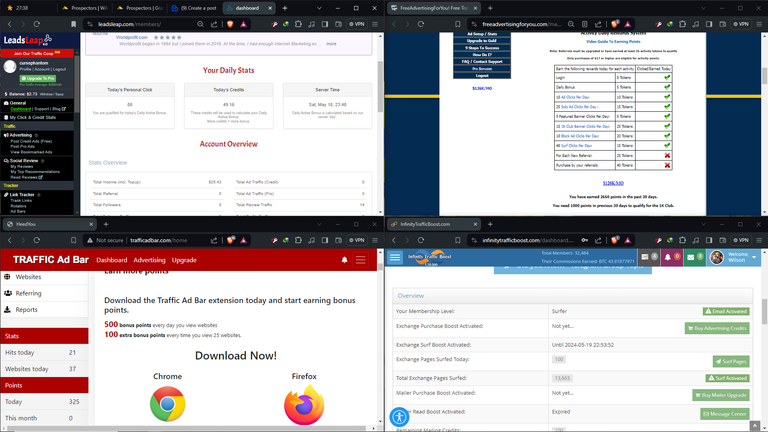Click "Upgrade to Gold" in the FreeAdvertisingForYou menu
Screen dimensions: 768x432
coord(482,41)
